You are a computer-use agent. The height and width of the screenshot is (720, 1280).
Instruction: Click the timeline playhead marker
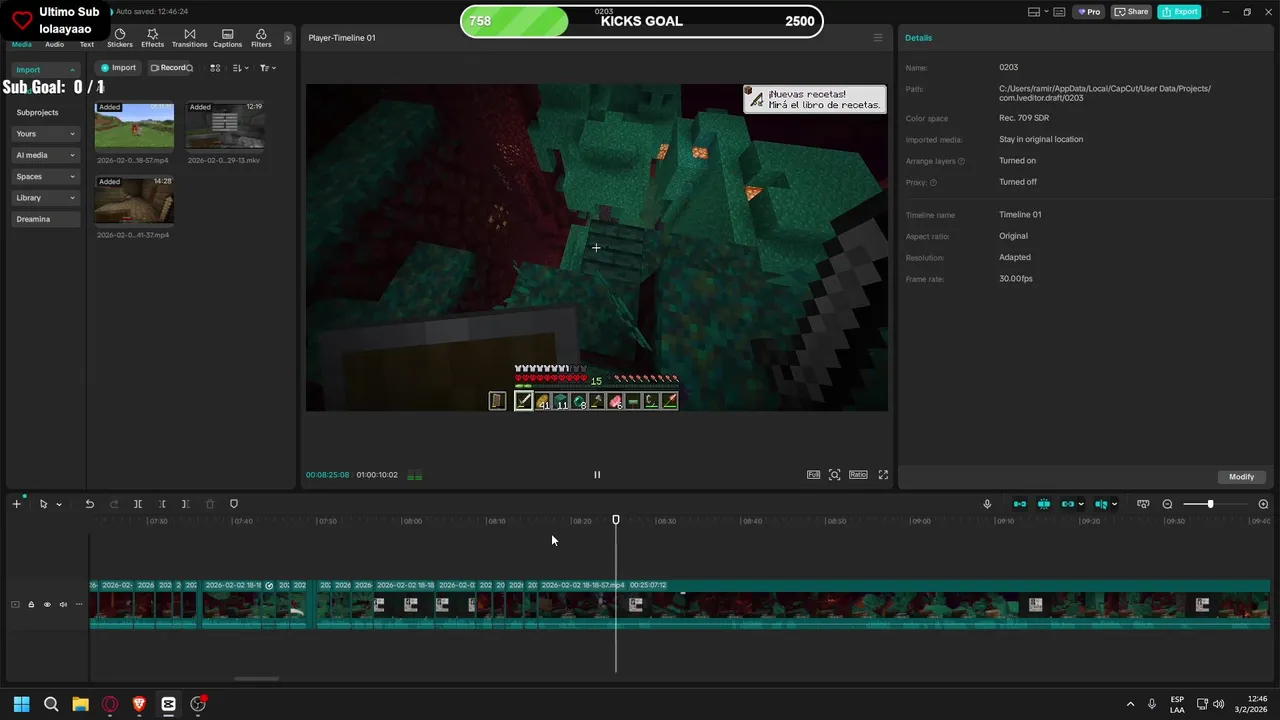pyautogui.click(x=616, y=520)
